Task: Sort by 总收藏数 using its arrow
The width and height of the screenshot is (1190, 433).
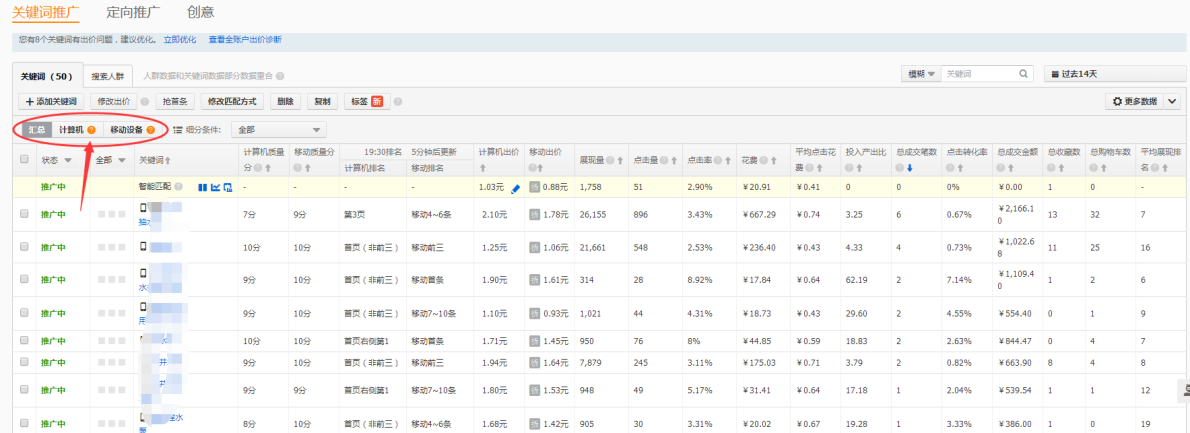Action: (1061, 168)
